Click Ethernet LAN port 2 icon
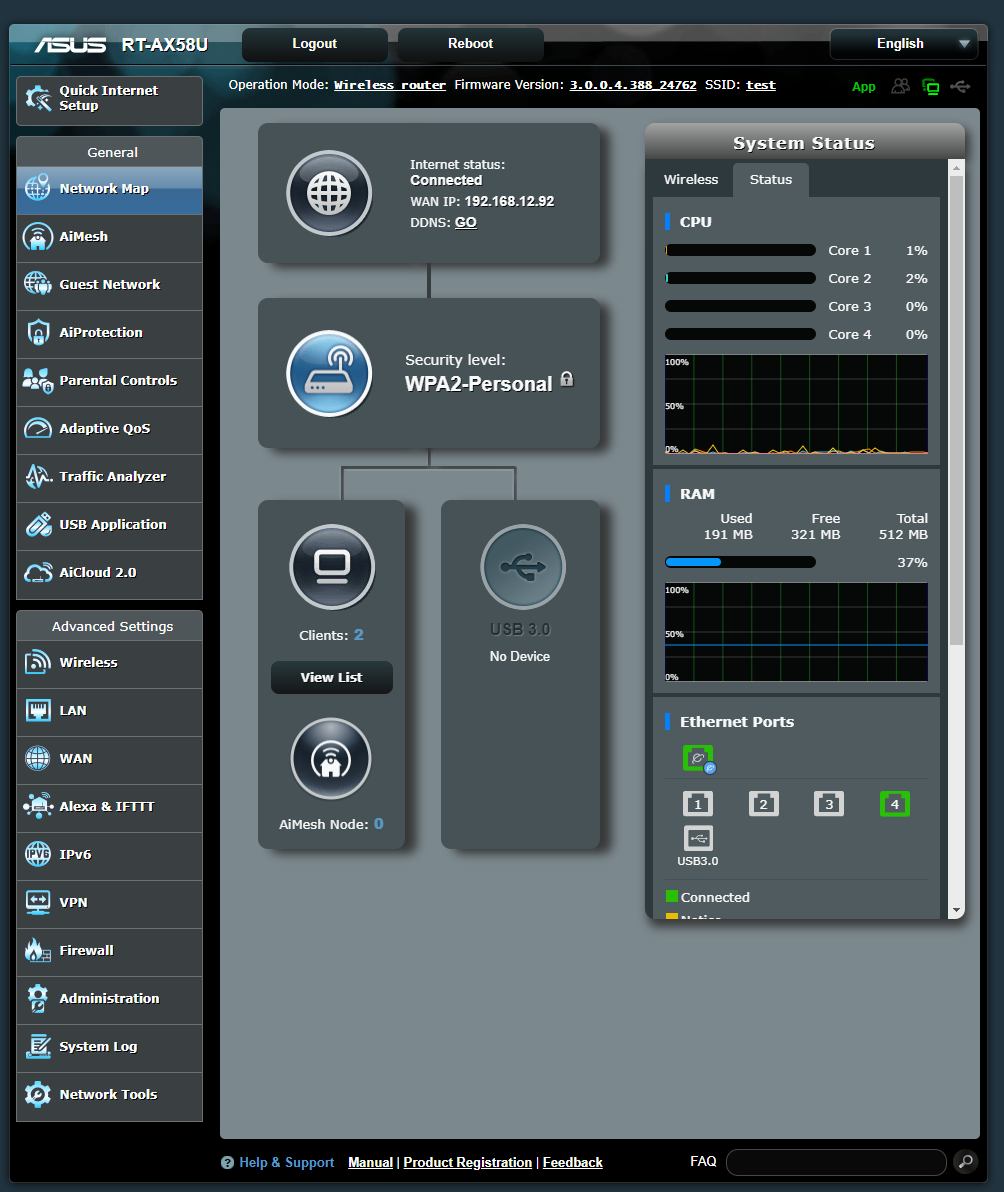Viewport: 1004px width, 1192px height. coord(764,804)
